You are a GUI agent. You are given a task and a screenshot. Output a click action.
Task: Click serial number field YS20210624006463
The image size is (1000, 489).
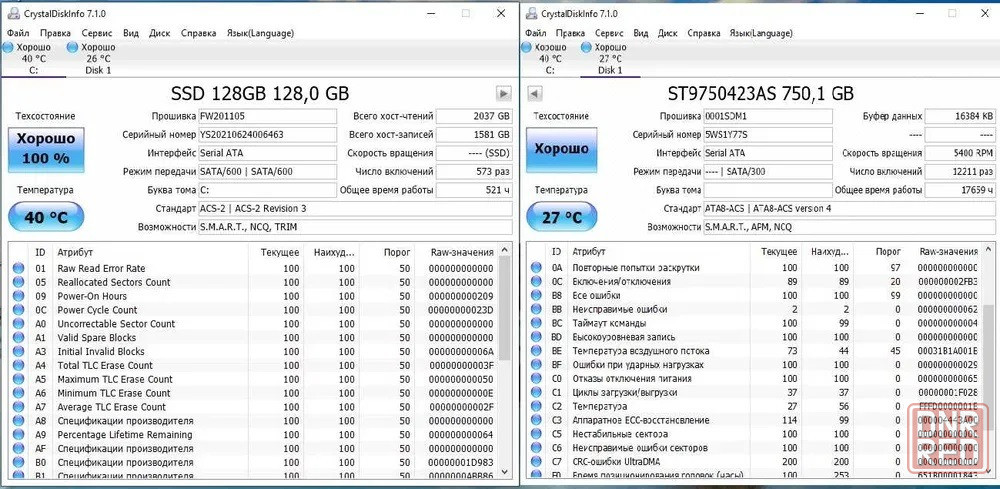click(x=267, y=135)
